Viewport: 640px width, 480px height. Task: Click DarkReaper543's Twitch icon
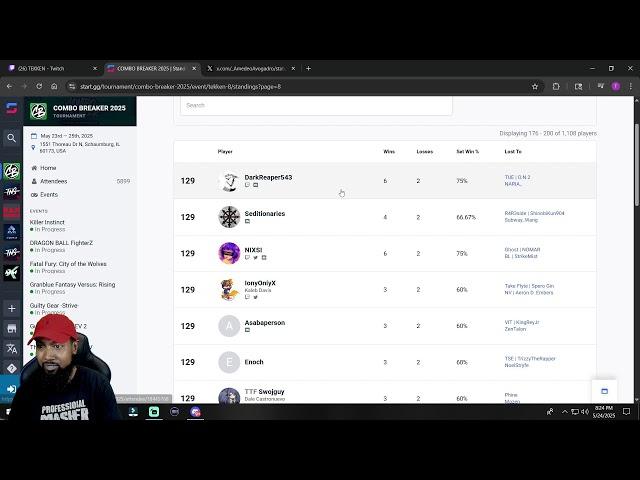tap(247, 185)
